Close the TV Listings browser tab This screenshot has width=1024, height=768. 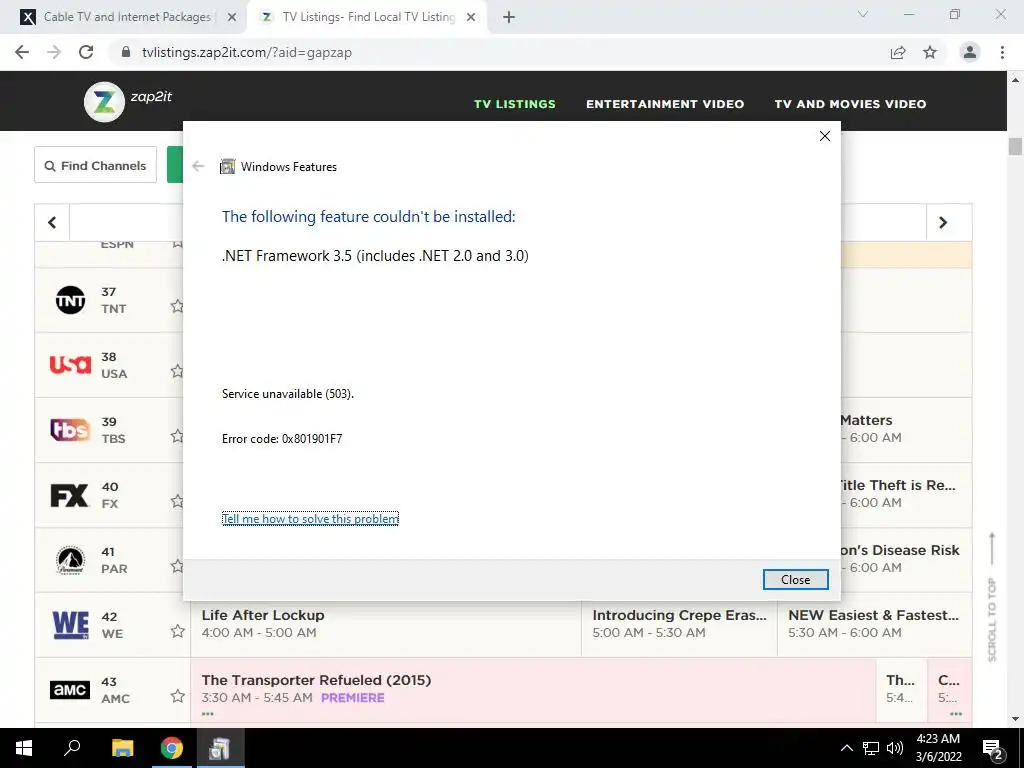coord(471,18)
